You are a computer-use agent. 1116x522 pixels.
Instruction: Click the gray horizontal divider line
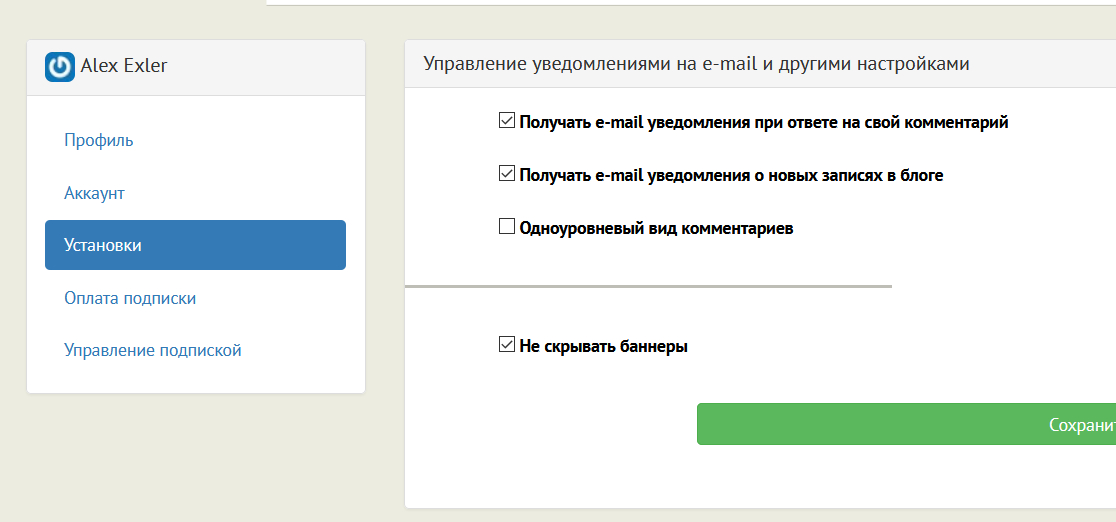point(648,286)
